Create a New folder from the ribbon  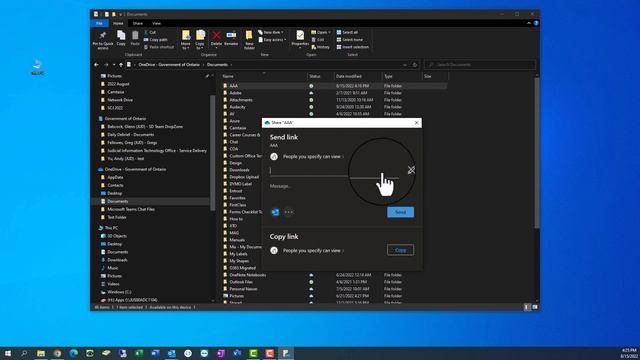249,40
